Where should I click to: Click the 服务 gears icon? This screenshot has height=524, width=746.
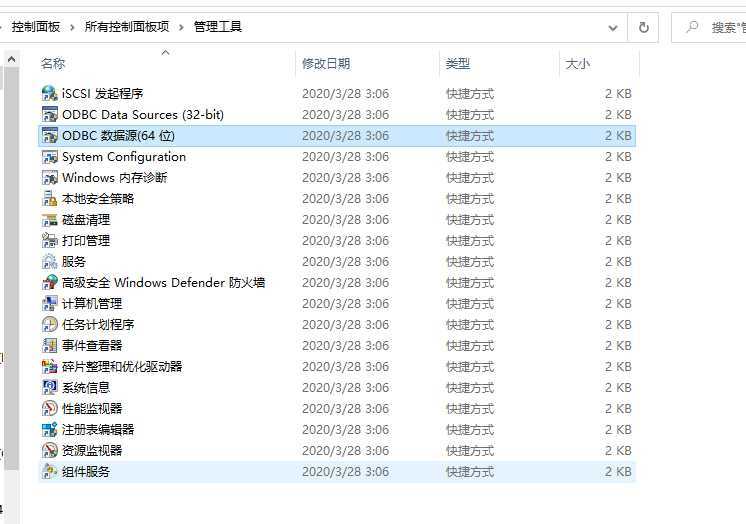(x=49, y=261)
